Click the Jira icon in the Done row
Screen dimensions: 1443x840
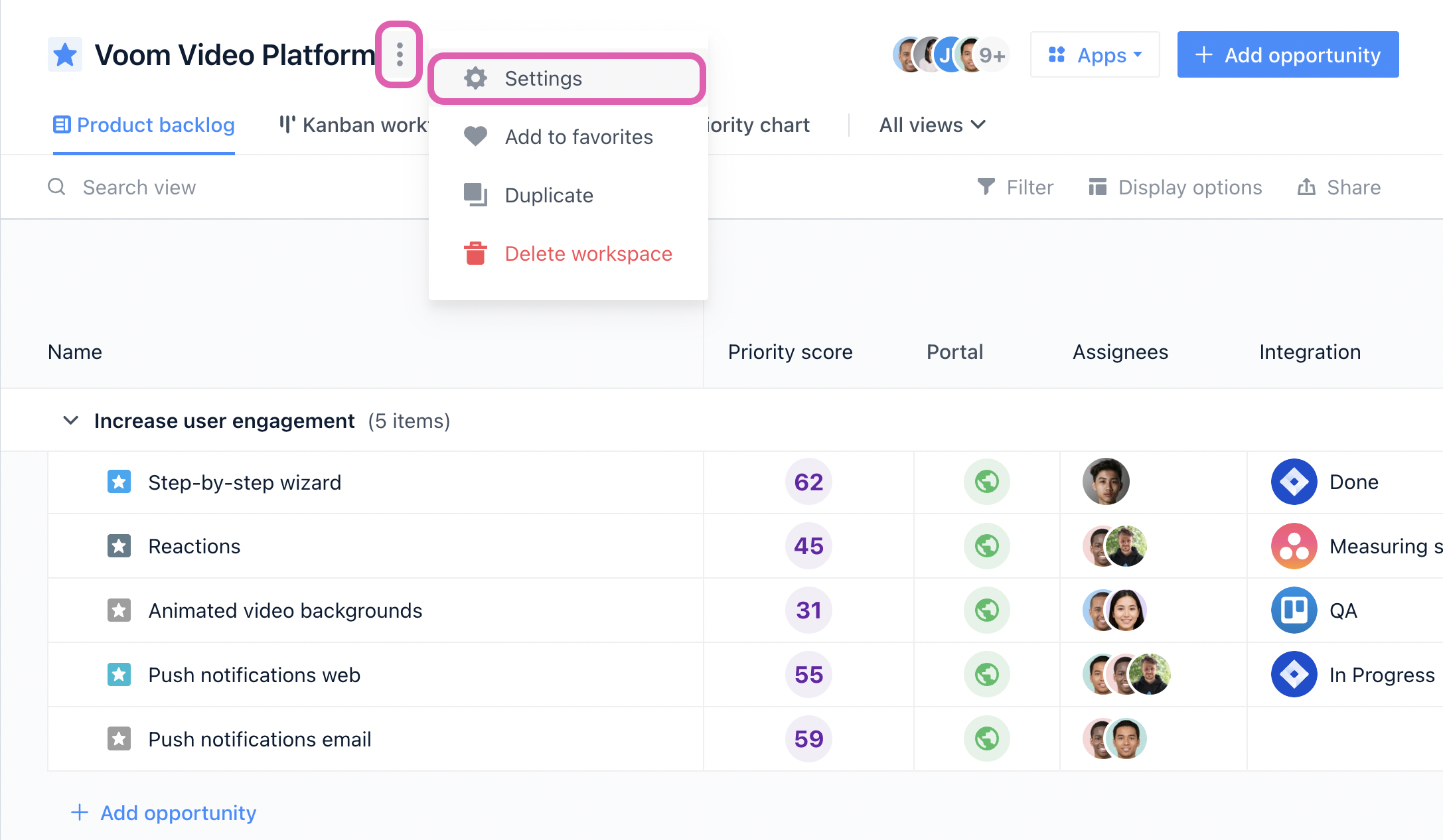1294,482
